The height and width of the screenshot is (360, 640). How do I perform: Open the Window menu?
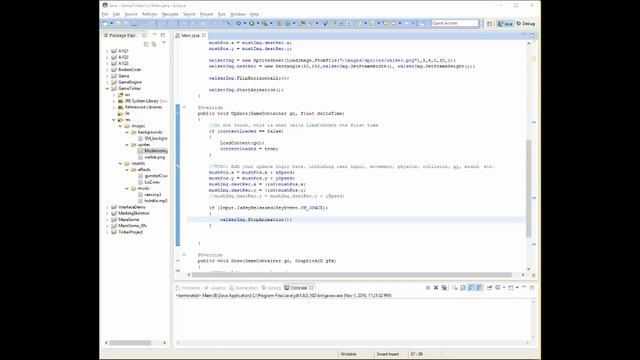[x=238, y=14]
